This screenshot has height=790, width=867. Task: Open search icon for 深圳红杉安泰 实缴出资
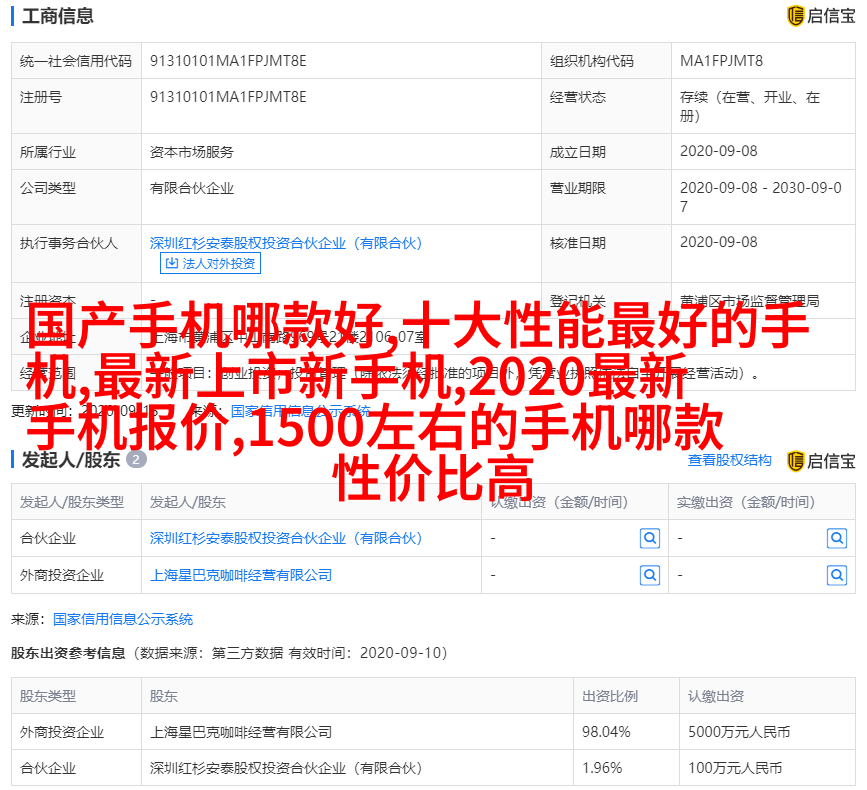(x=837, y=538)
